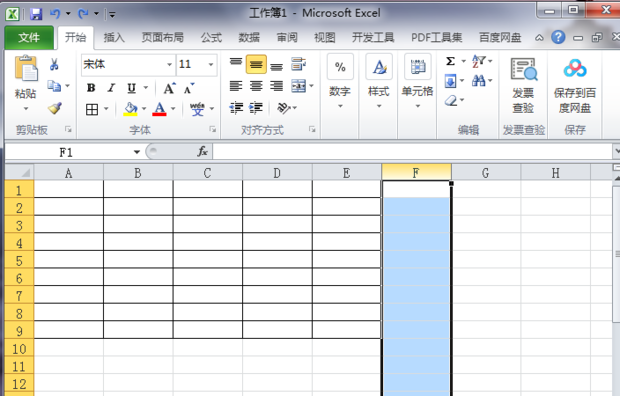This screenshot has width=620, height=396.
Task: Click the Select All corner button
Action: 19,173
